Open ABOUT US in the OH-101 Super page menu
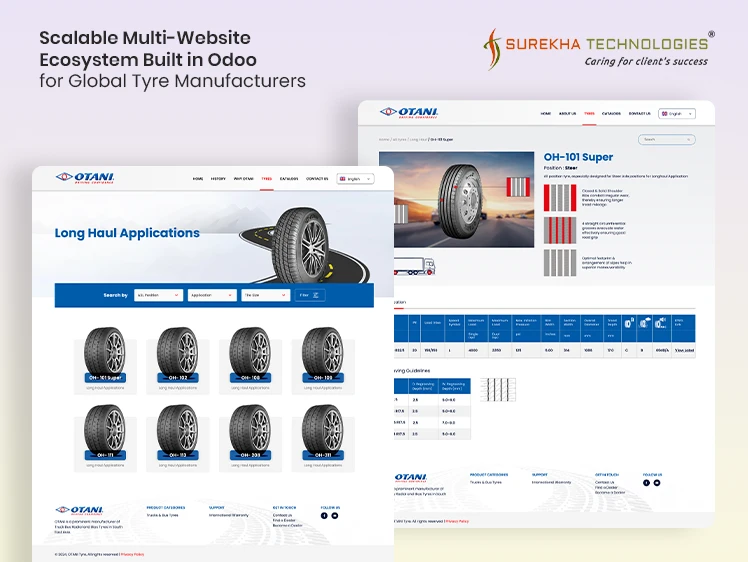748x562 pixels. [567, 114]
